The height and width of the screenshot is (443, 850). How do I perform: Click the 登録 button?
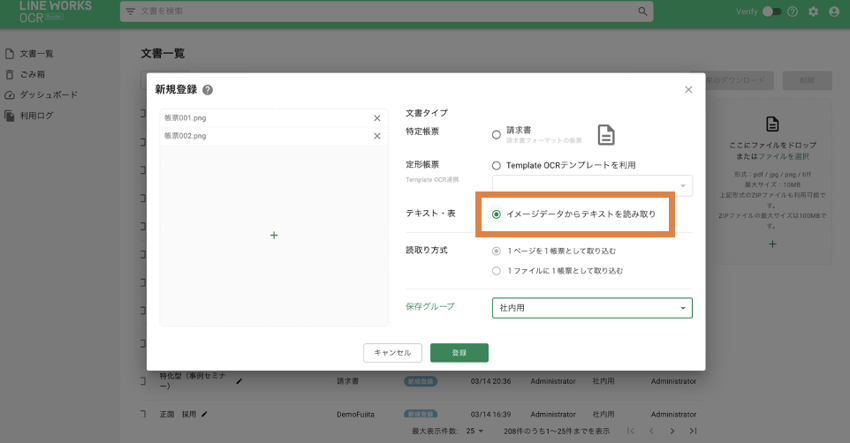pos(459,353)
